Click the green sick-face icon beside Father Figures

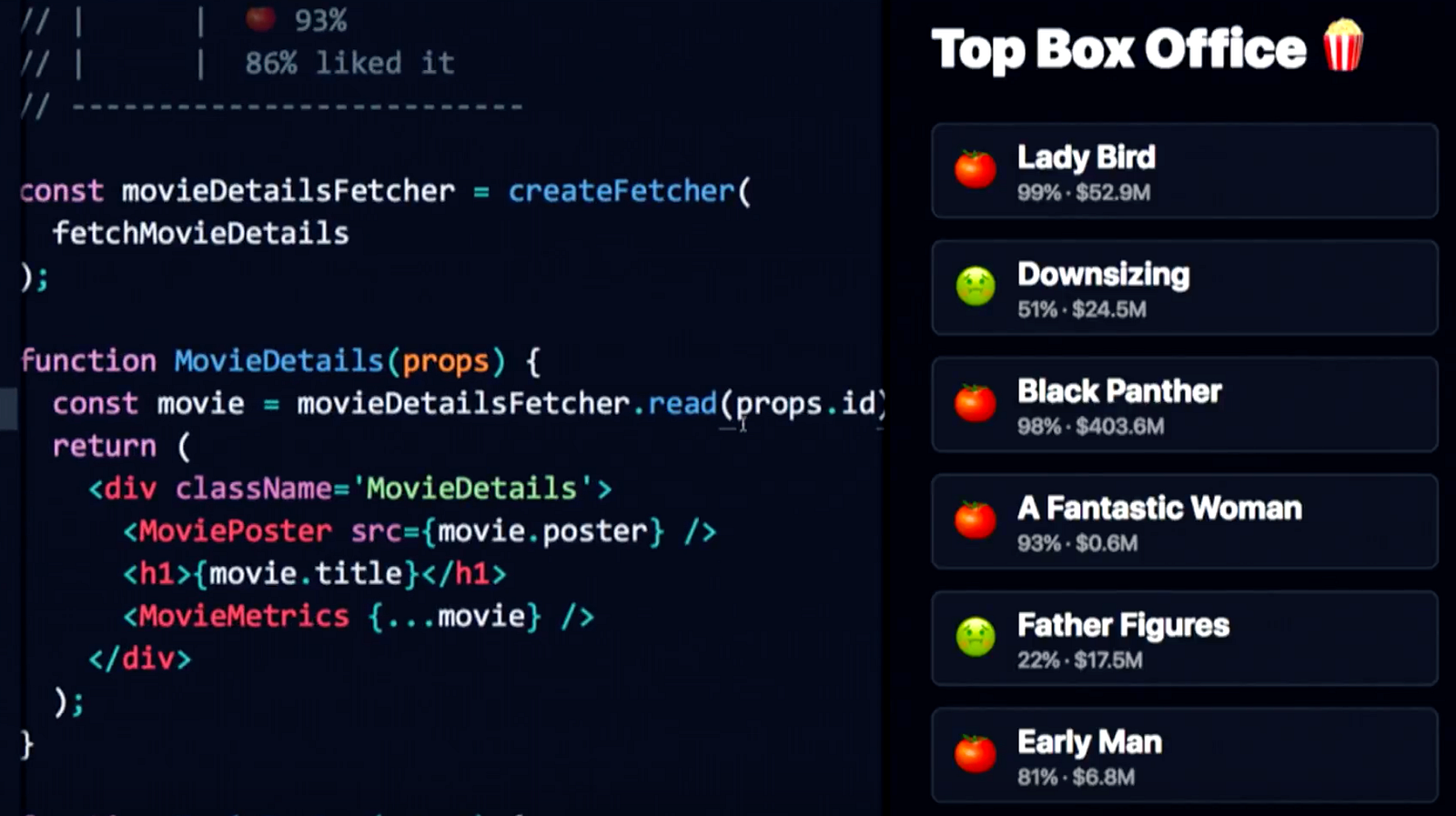975,637
